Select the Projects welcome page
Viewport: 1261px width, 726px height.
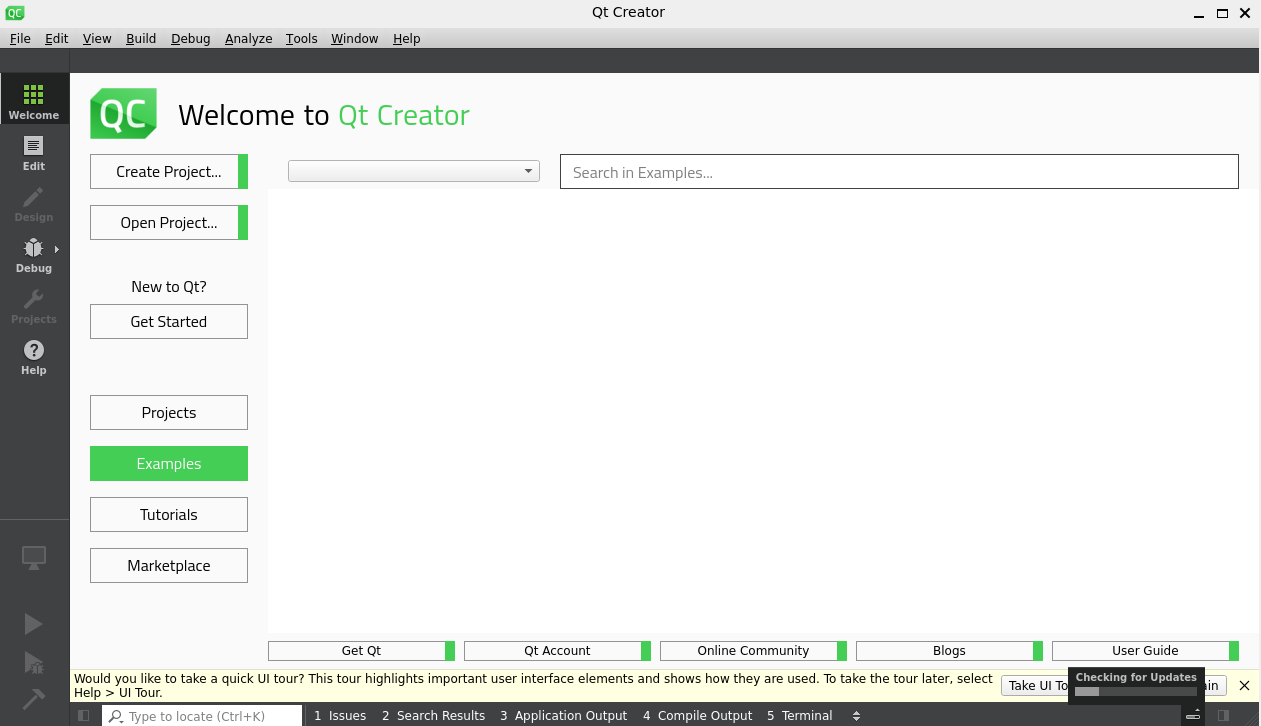[x=169, y=413]
